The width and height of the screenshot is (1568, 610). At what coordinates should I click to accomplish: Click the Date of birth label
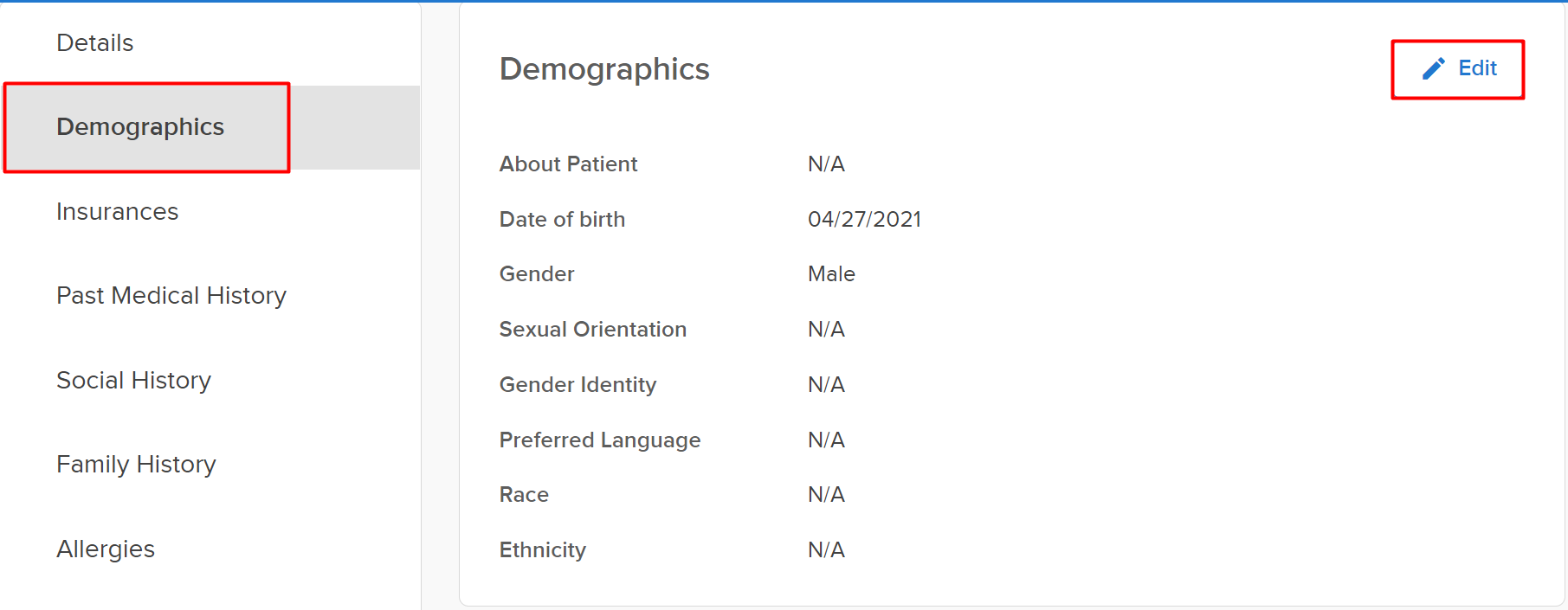tap(562, 220)
